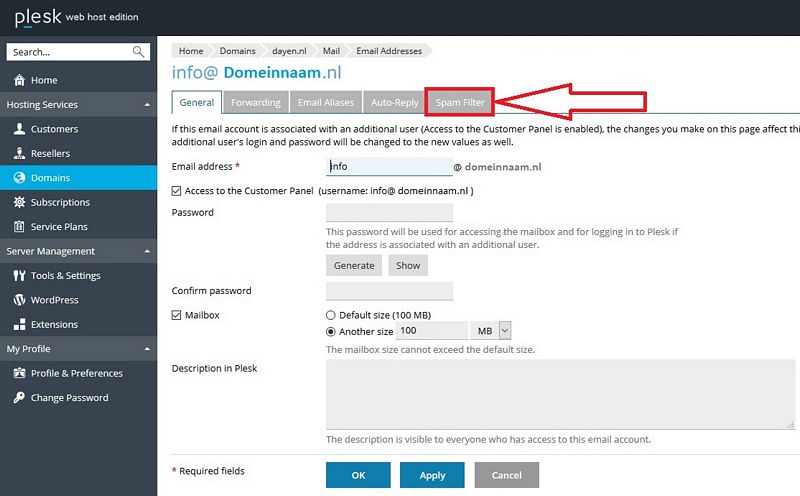Viewport: 800px width, 496px height.
Task: Switch to the General tab
Action: [x=196, y=102]
